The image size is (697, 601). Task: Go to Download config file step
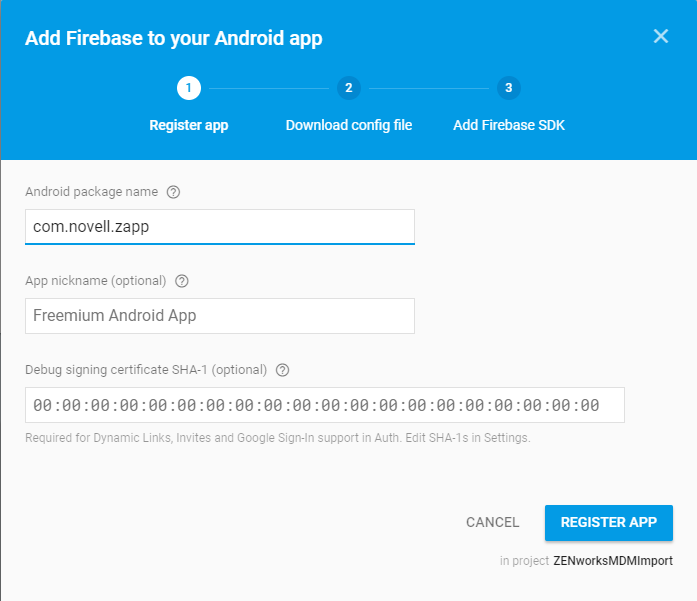348,125
